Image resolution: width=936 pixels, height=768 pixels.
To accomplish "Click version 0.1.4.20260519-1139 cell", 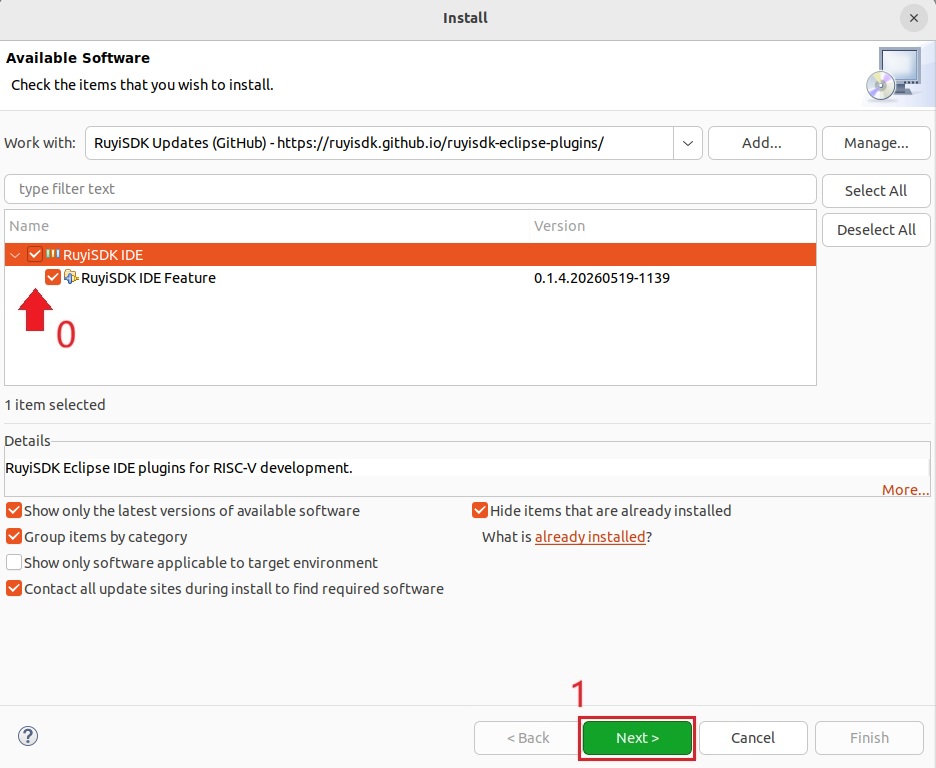I will click(602, 278).
